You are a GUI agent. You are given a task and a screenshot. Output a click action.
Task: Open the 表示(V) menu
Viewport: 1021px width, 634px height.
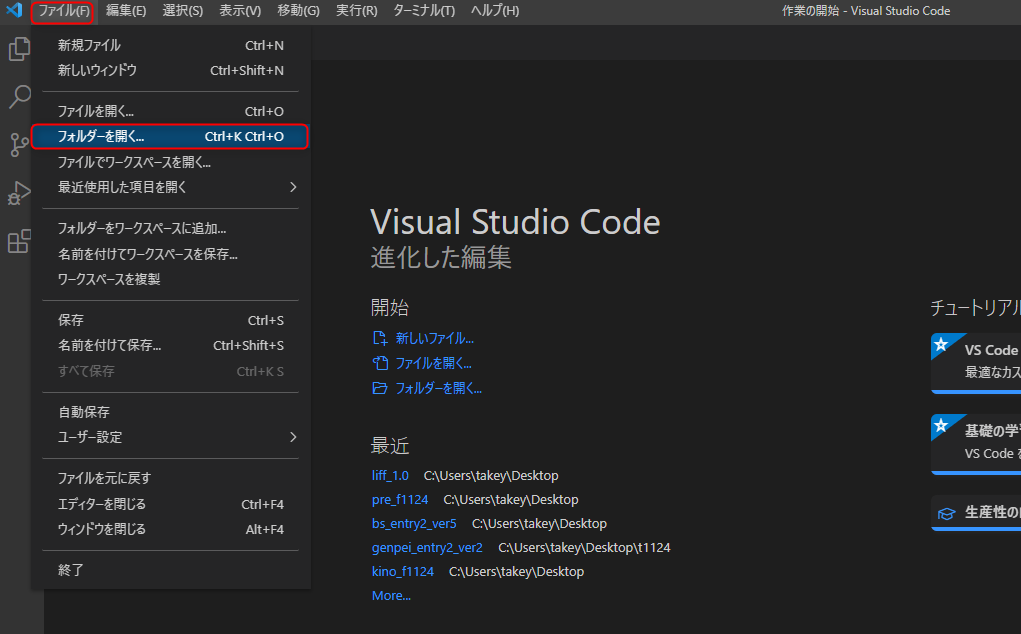pyautogui.click(x=240, y=11)
